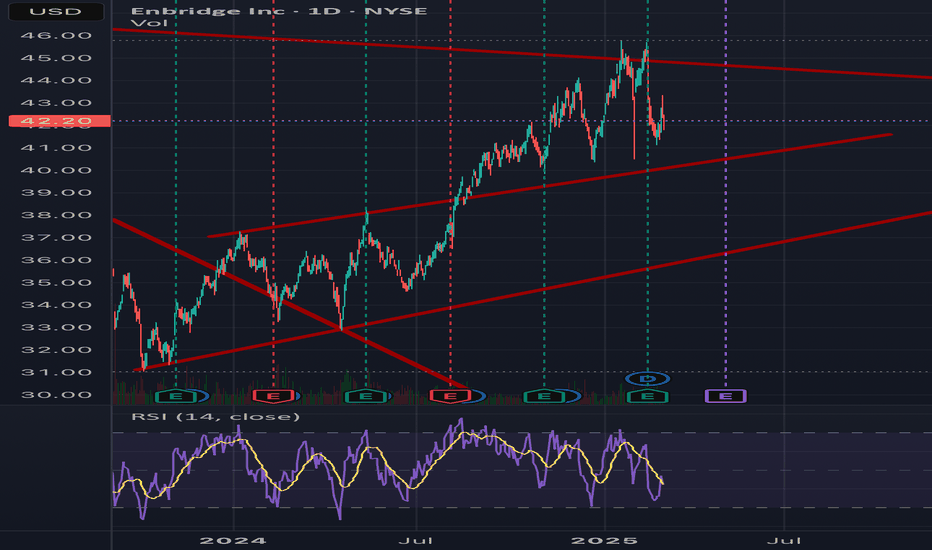This screenshot has width=932, height=550.
Task: Click the Enbridge Inc · 1D · NYSE title
Action: coord(279,11)
